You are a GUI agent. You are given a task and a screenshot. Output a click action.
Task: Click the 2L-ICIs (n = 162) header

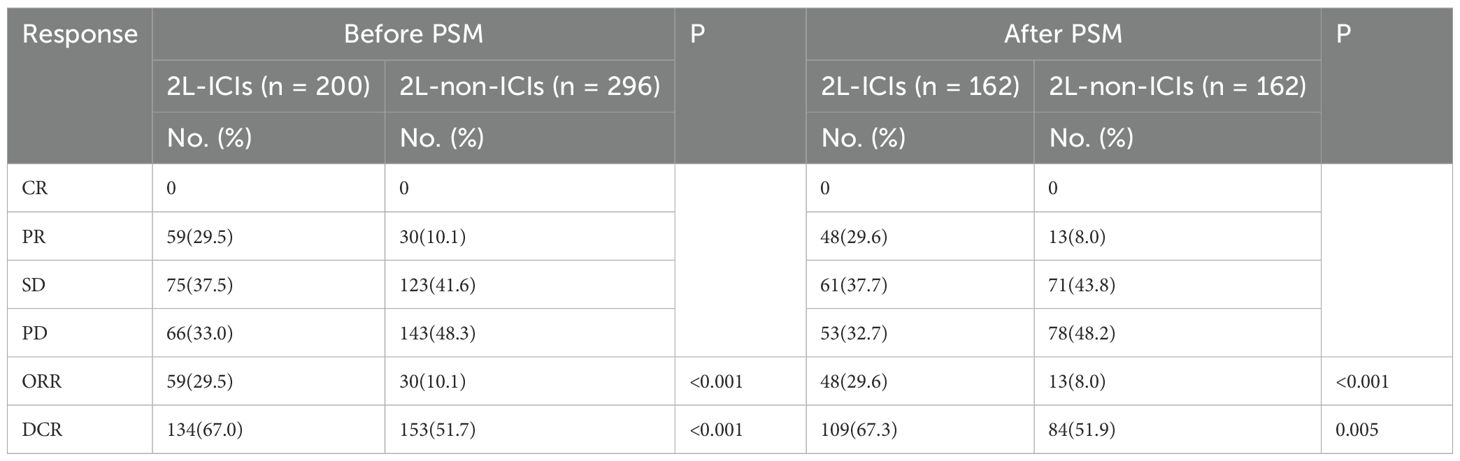coord(920,87)
